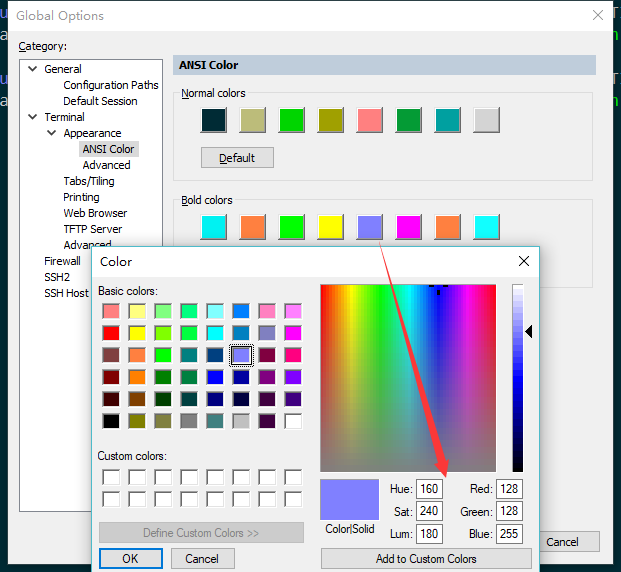The width and height of the screenshot is (621, 572).
Task: Pick the magenta bold color swatch
Action: coord(408,227)
